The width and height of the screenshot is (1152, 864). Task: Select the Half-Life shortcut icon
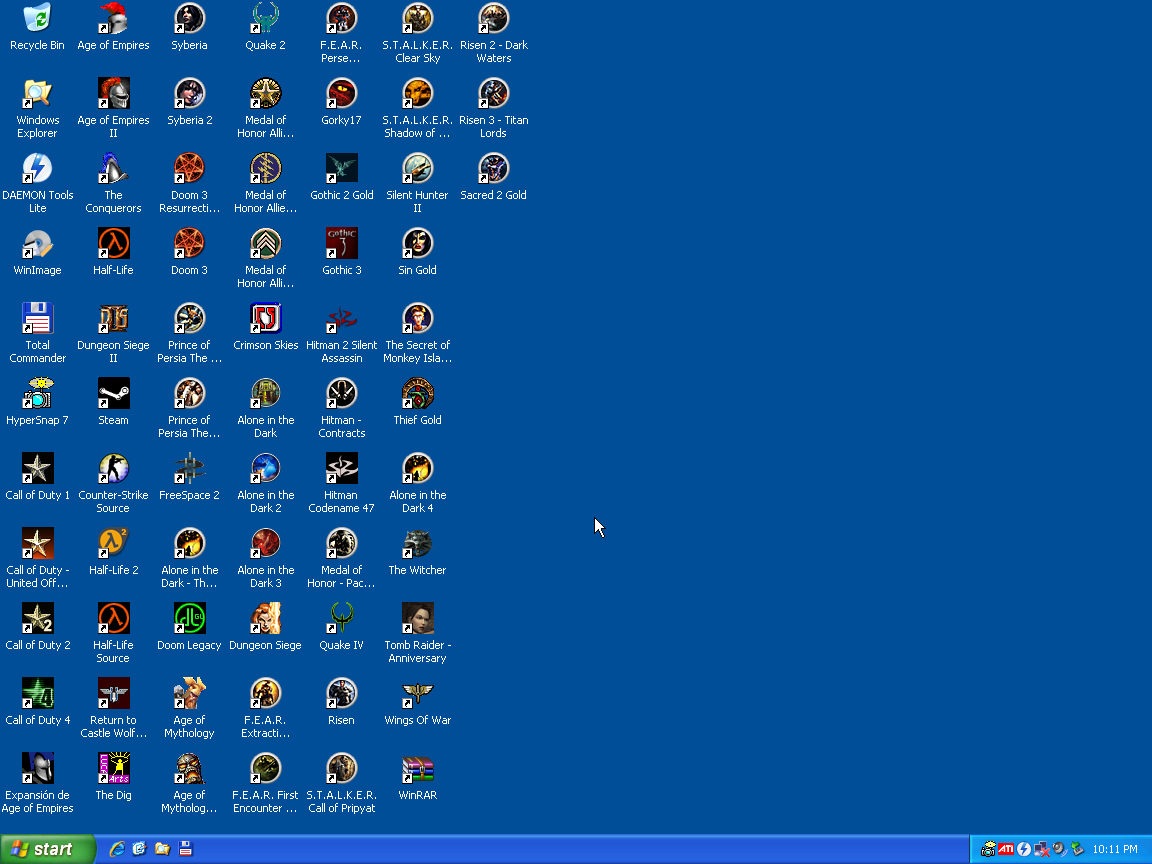pos(114,244)
